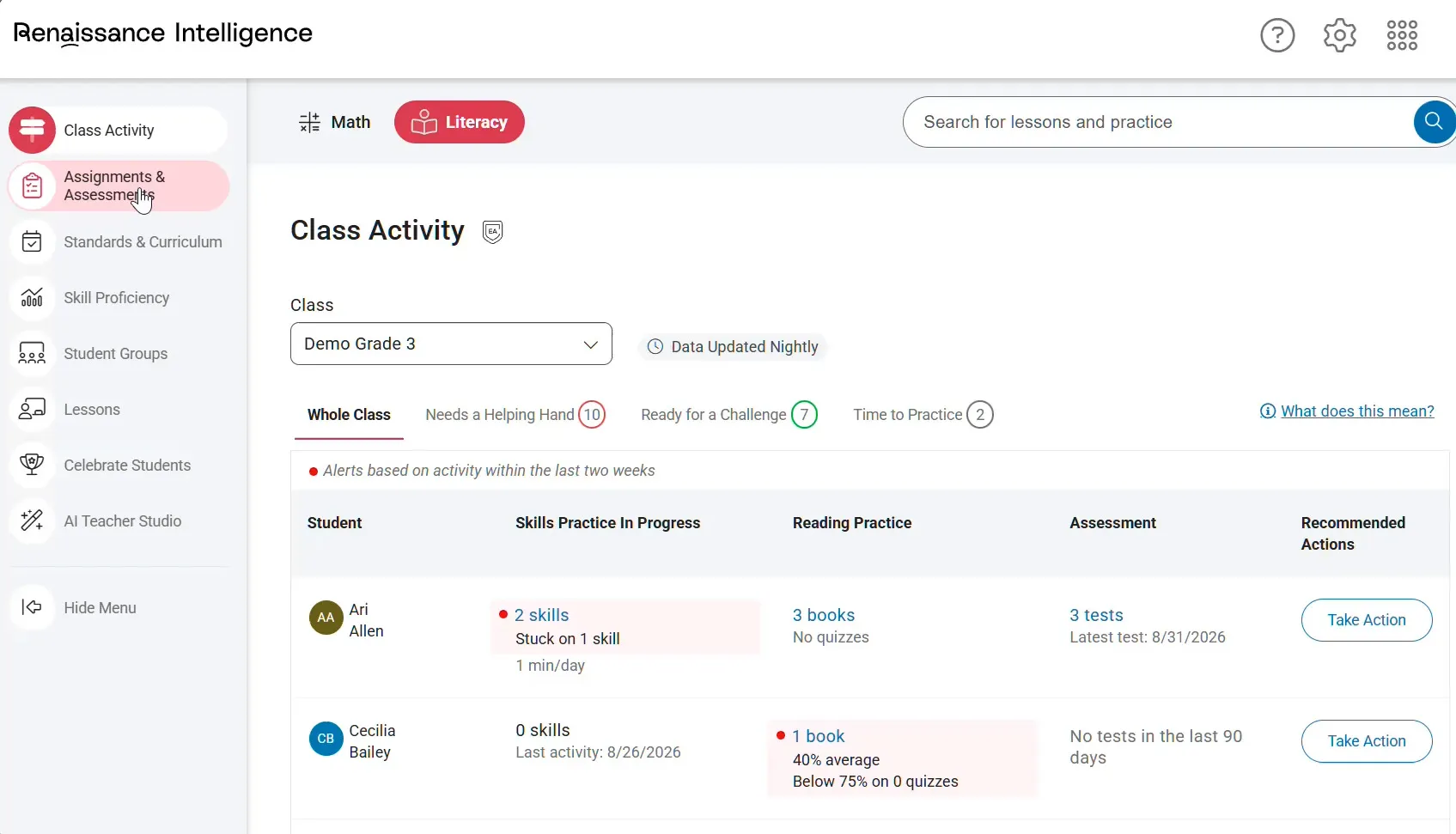Click the Lessons teacher icon
1456x834 pixels.
[x=32, y=409]
